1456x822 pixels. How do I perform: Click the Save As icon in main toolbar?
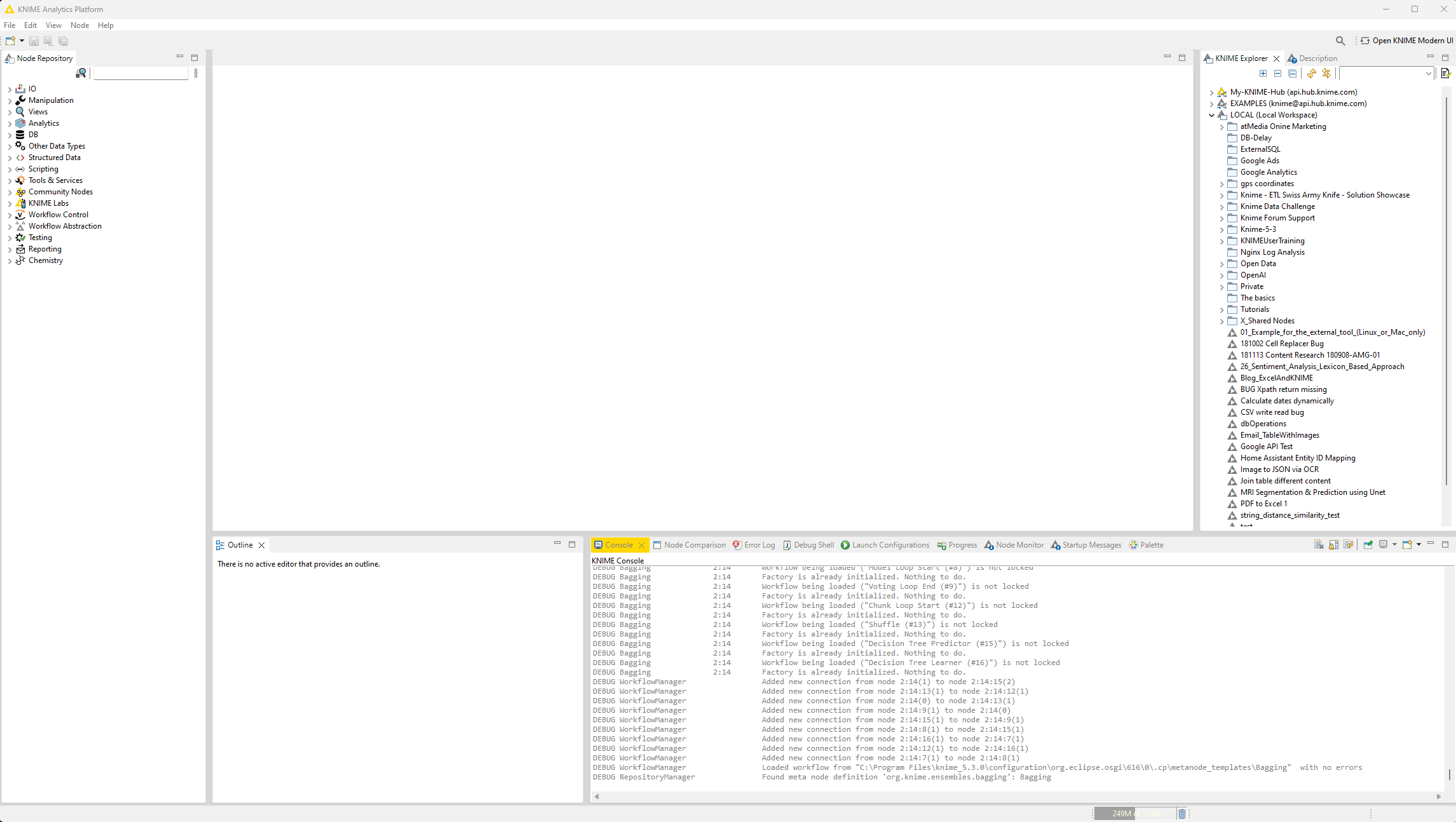pos(48,41)
